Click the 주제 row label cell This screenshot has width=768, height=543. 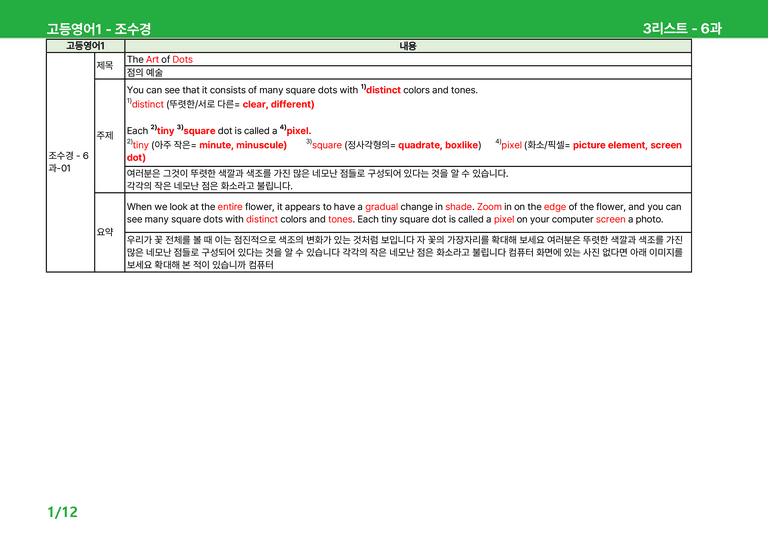[109, 136]
